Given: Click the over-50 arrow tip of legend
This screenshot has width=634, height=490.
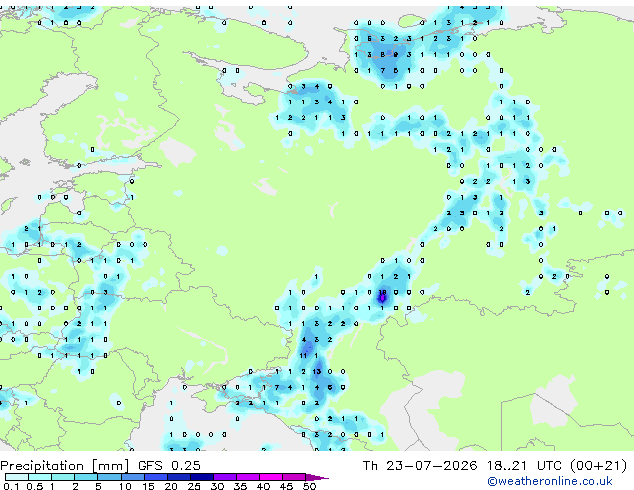Looking at the screenshot, I should point(317,477).
